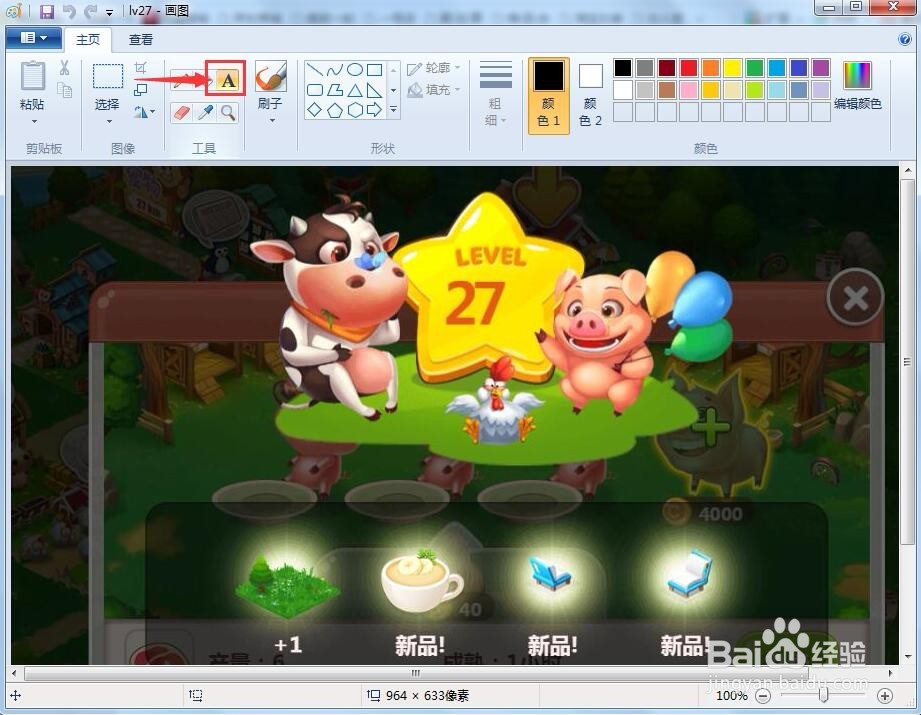Click the scroll up arrow on vertical scrollbar

click(907, 172)
